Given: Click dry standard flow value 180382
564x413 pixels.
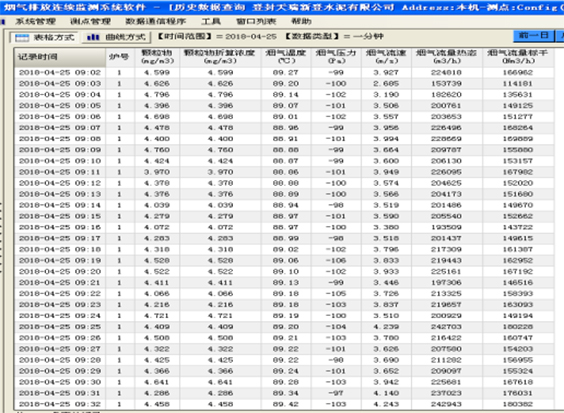Looking at the screenshot, I should 518,404.
